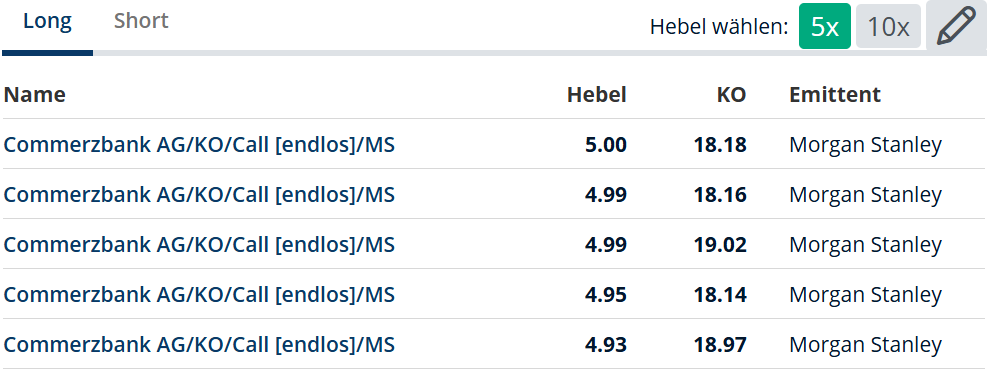Switch to the Long tab
This screenshot has height=379, width=991.
point(47,21)
